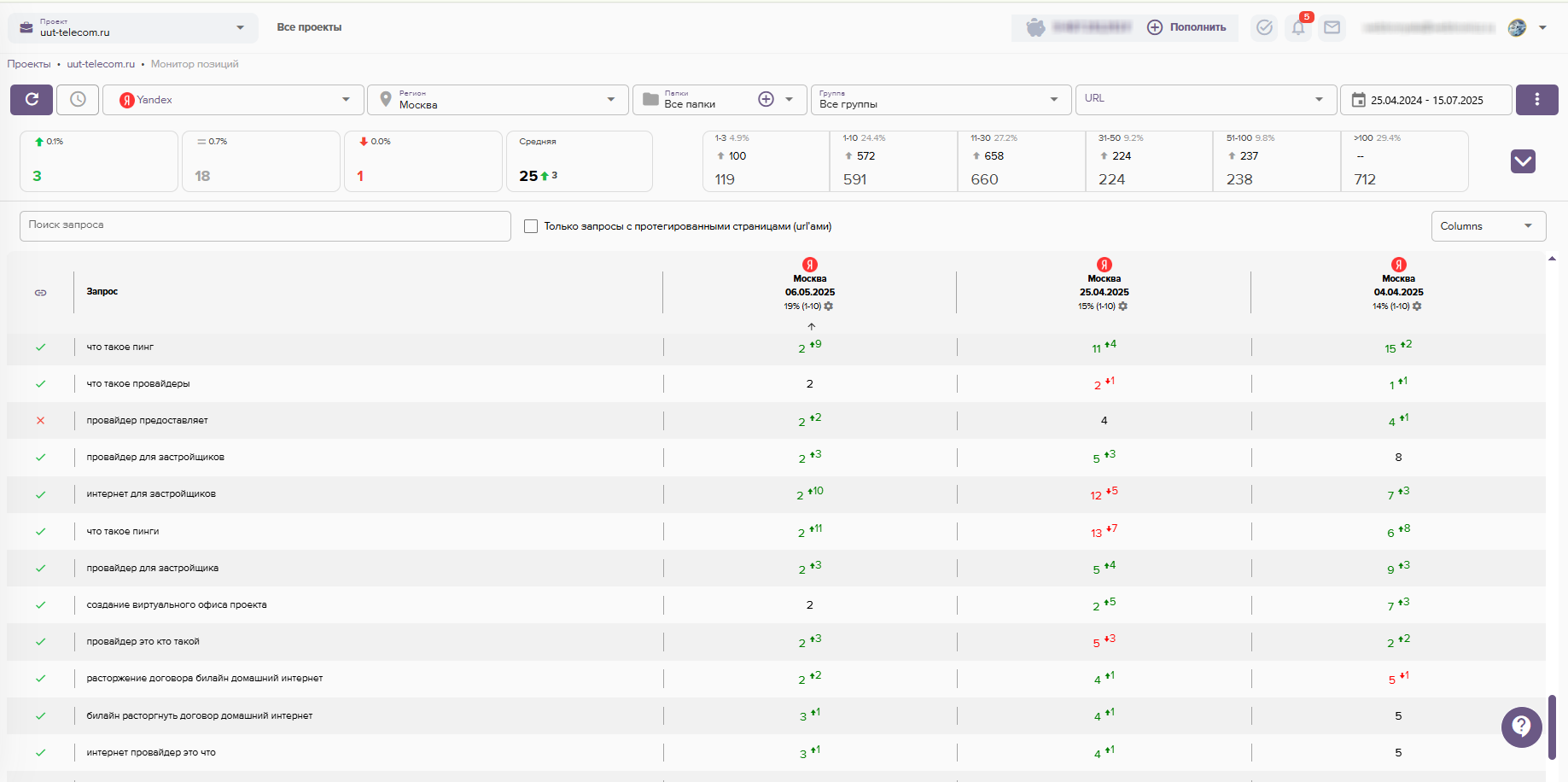This screenshot has height=782, width=1568.
Task: Click gear icon under 06.05.2025 column
Action: (829, 306)
